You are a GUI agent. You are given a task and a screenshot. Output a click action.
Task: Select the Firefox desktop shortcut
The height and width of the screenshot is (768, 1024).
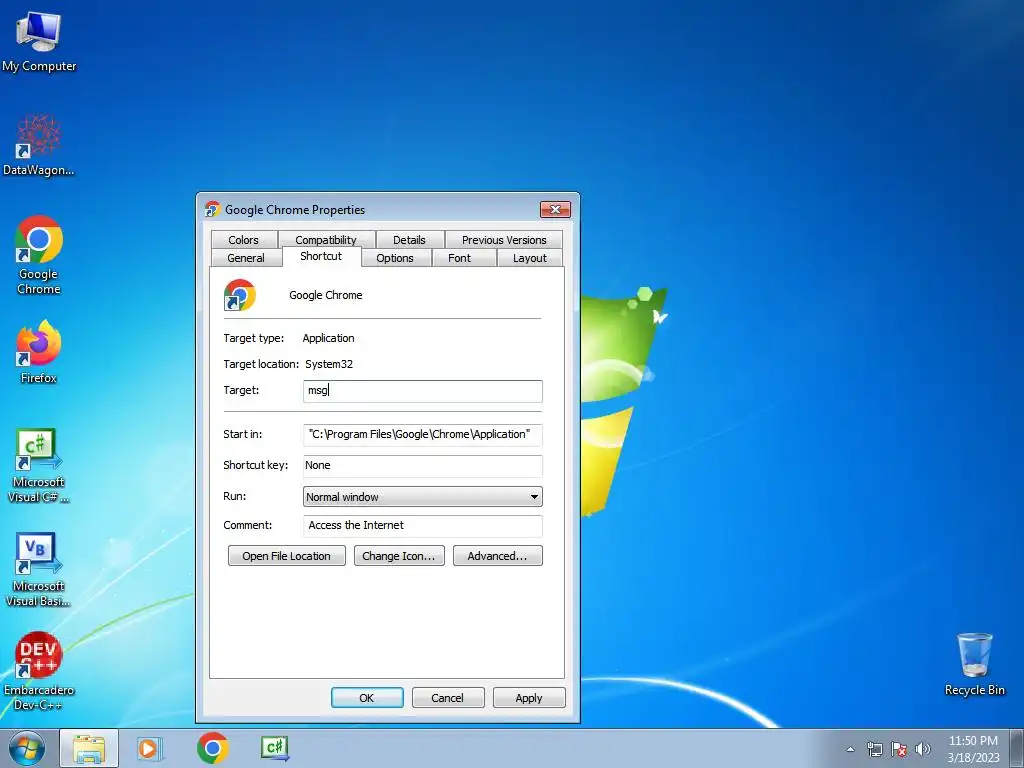(39, 351)
